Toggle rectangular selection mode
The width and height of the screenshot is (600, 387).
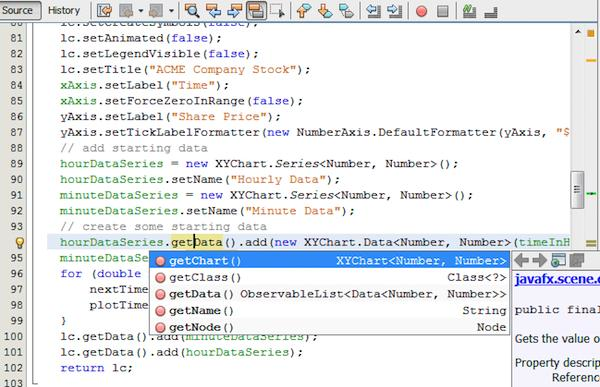[277, 10]
